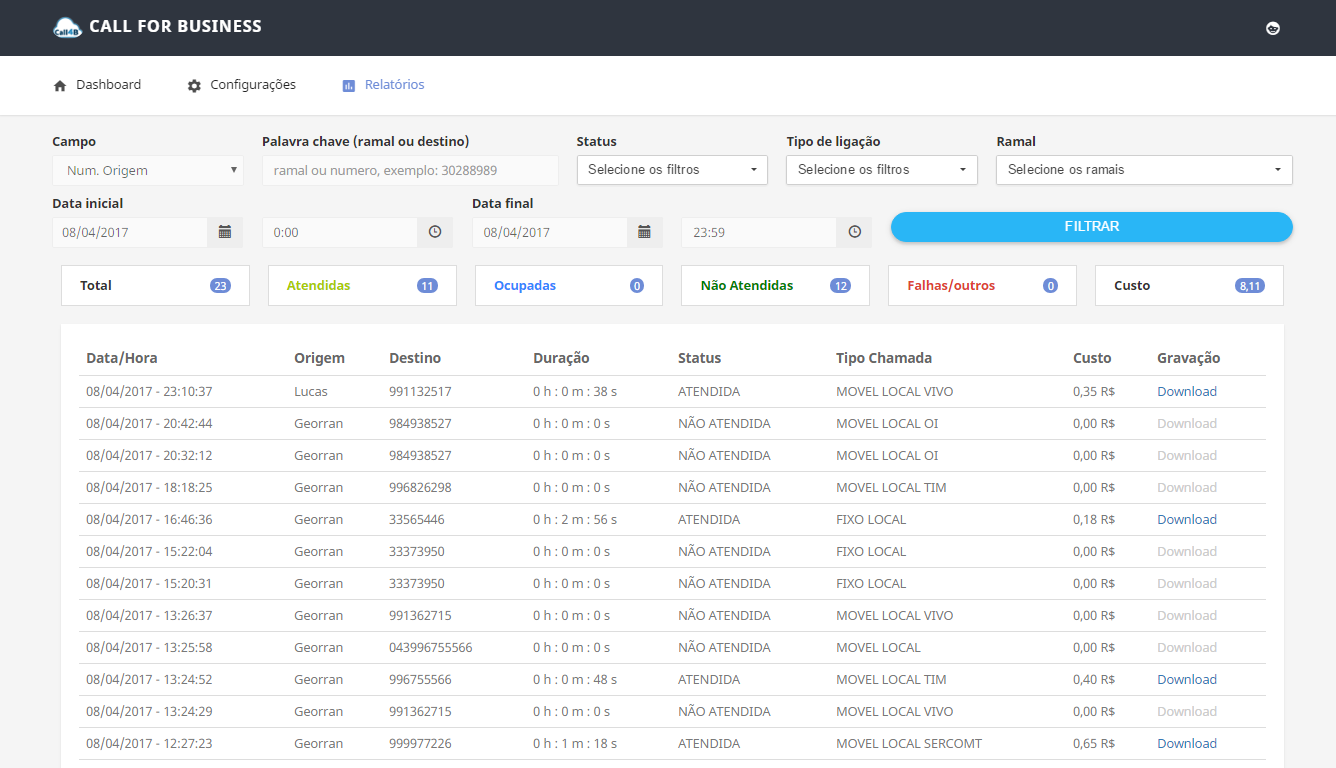Go to Configurações menu
Viewport: 1336px width, 768px height.
tap(241, 85)
